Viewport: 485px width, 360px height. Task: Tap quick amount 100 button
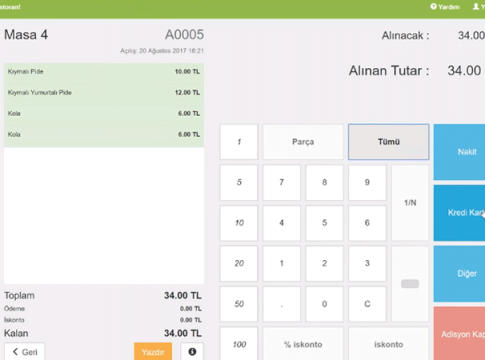[239, 344]
